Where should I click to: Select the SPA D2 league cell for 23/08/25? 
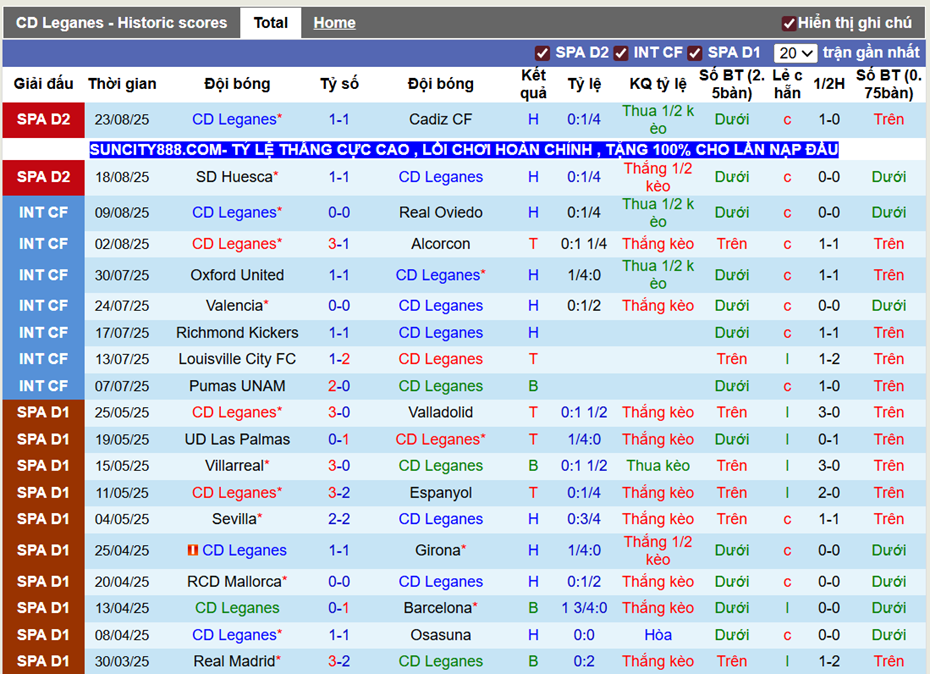44,120
